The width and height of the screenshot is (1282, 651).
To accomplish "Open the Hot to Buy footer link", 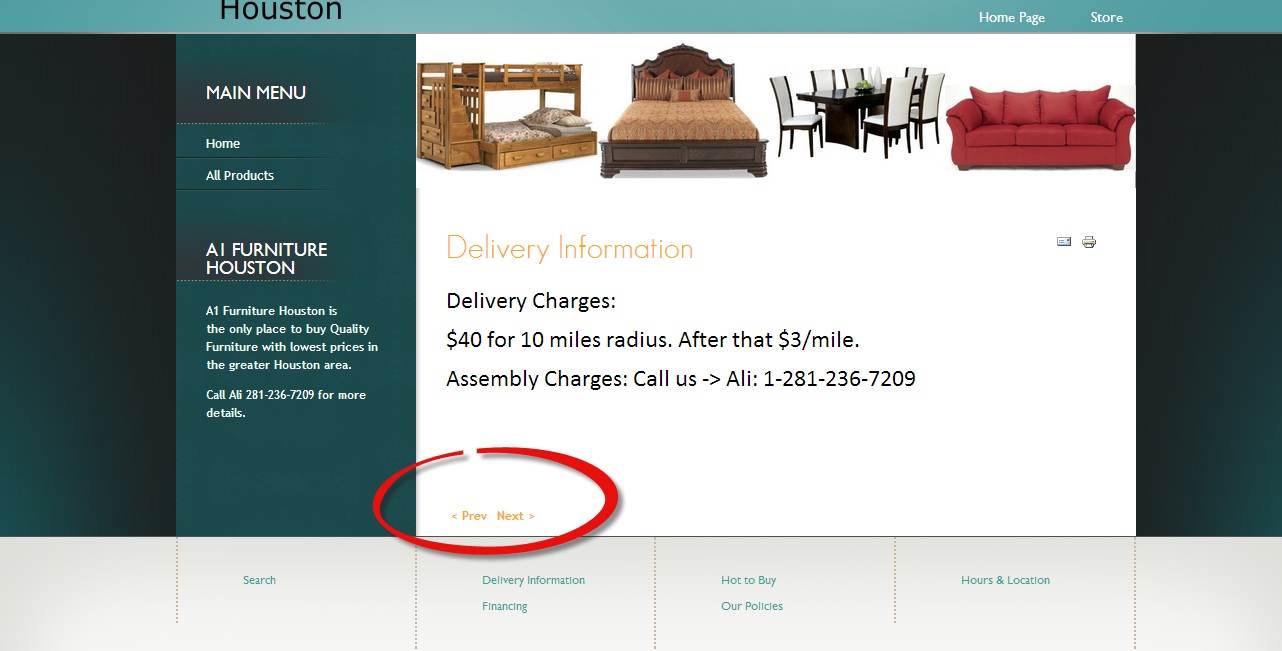I will click(x=748, y=580).
